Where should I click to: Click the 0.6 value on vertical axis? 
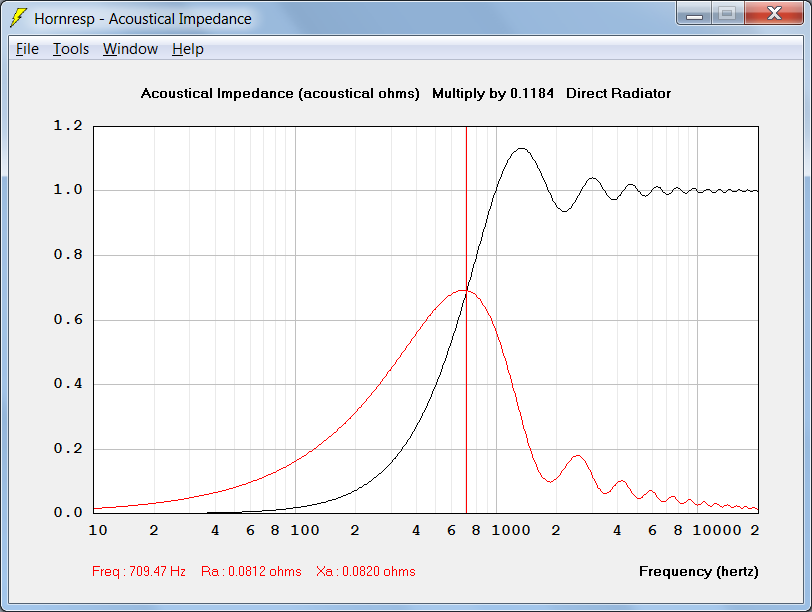coord(68,319)
